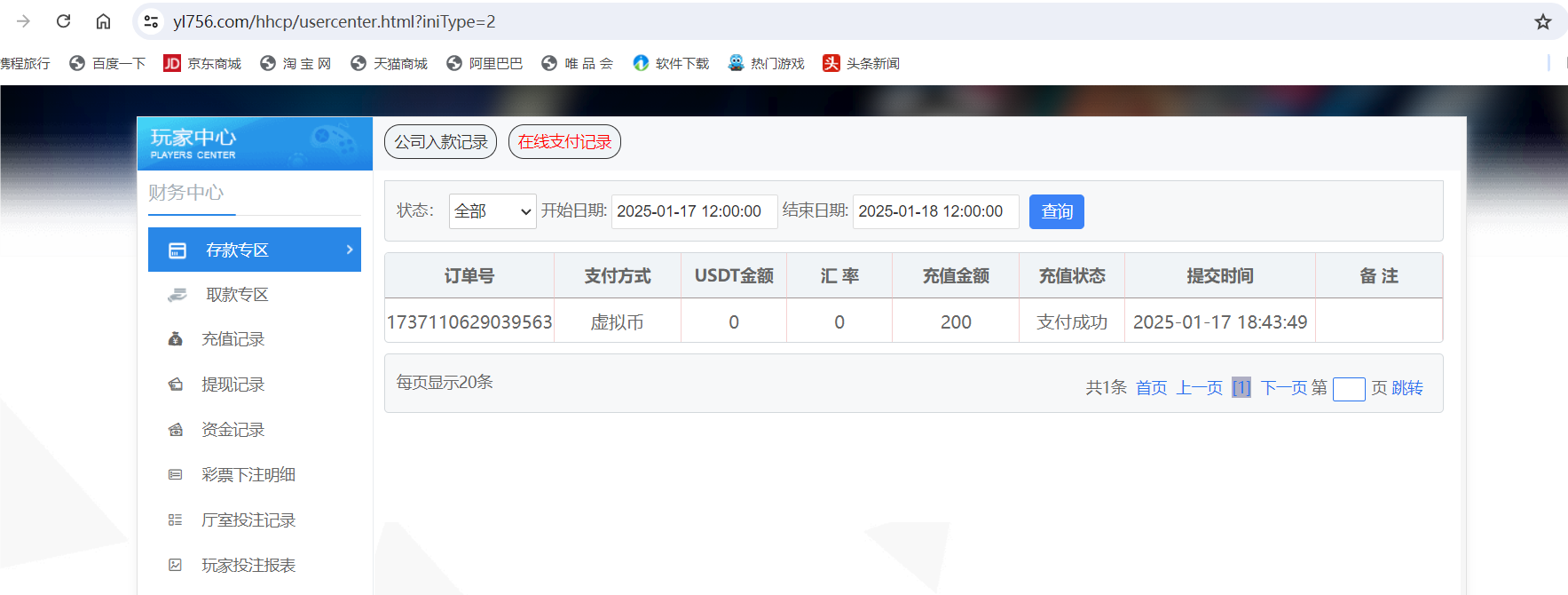Open the 阿里巴巴 bookmark
Screen dimensions: 1568x595
tap(485, 63)
